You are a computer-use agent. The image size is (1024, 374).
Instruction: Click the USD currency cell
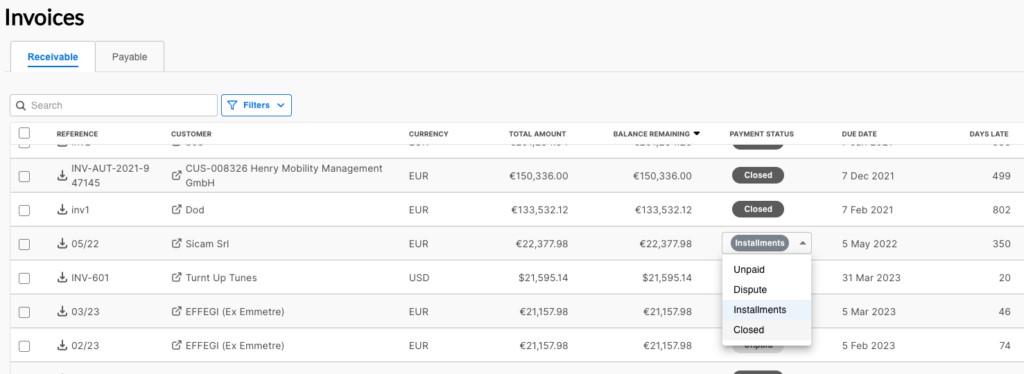pos(419,277)
